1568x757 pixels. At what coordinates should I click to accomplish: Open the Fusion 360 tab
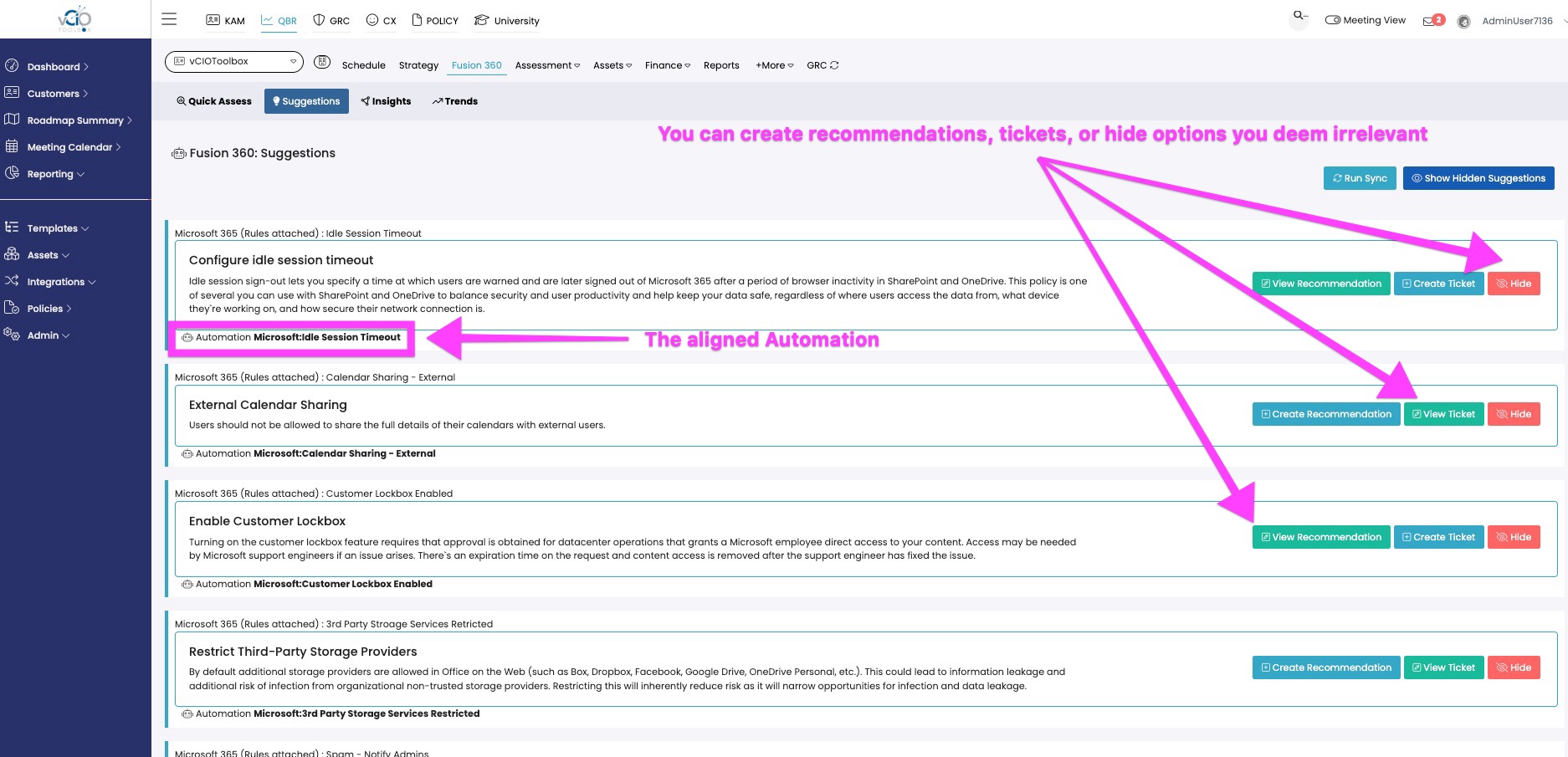tap(477, 65)
